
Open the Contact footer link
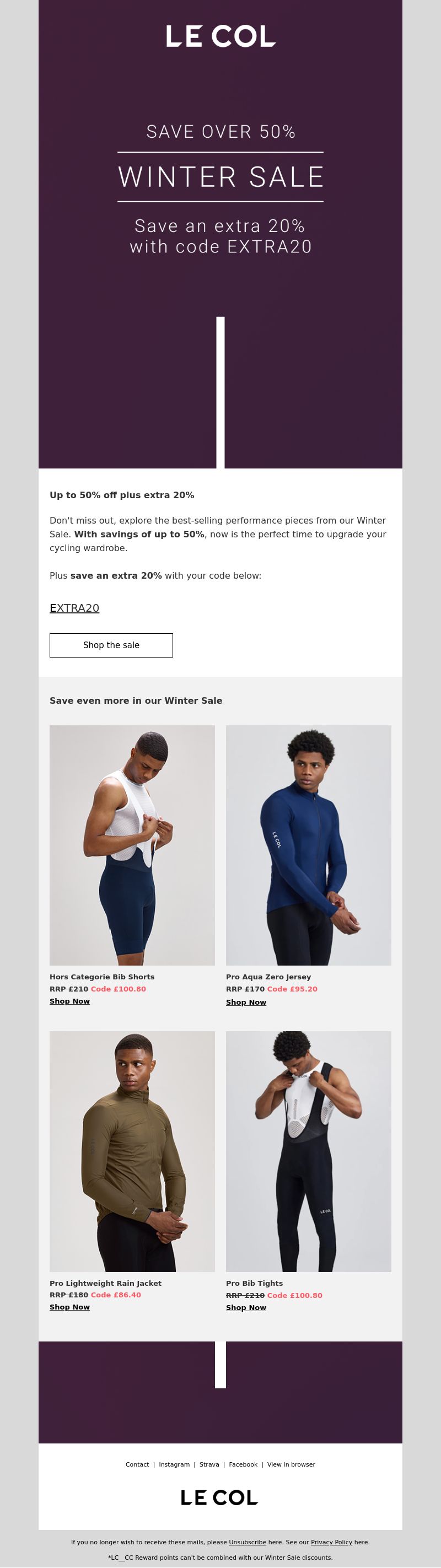click(x=137, y=1464)
